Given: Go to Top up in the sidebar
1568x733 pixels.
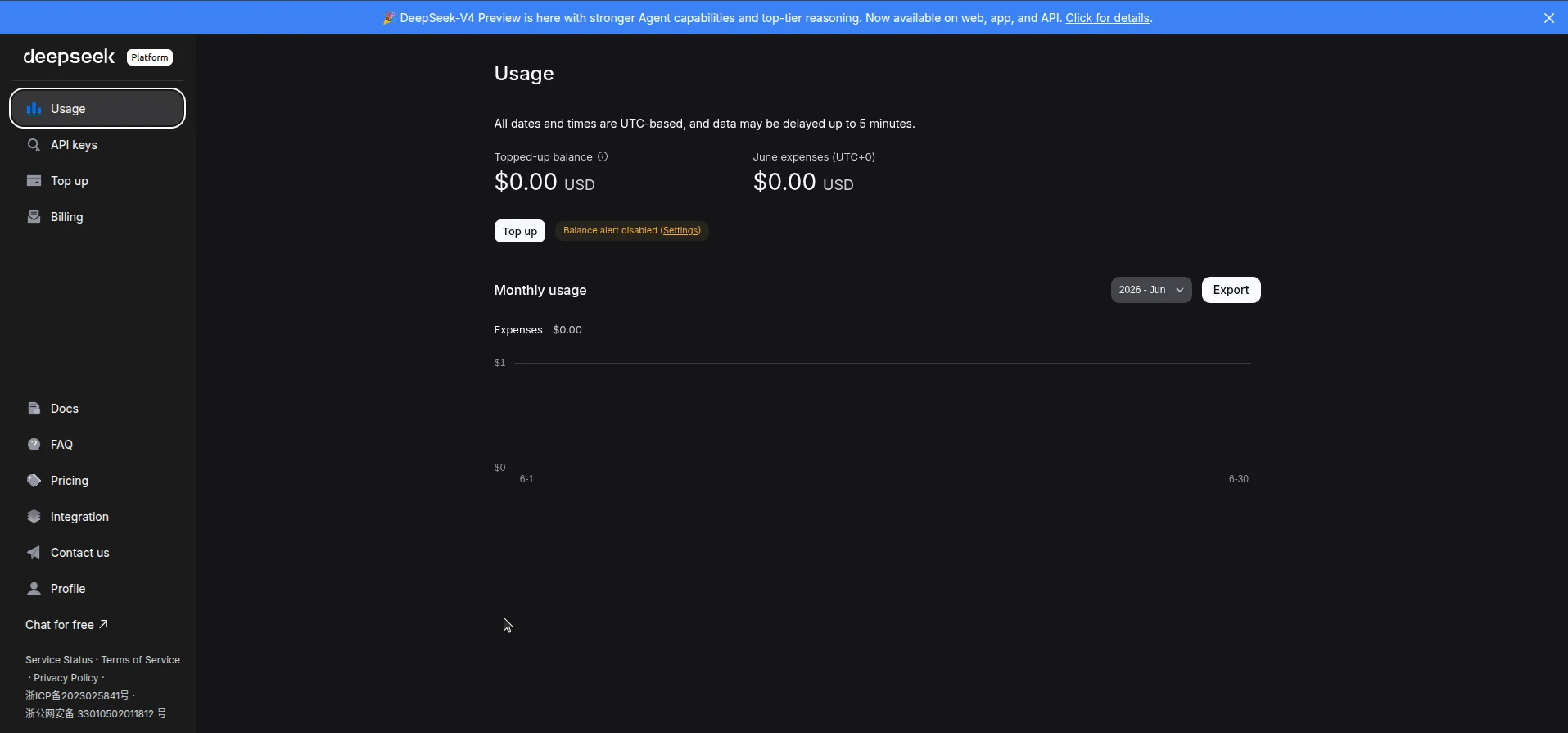Looking at the screenshot, I should tap(97, 181).
